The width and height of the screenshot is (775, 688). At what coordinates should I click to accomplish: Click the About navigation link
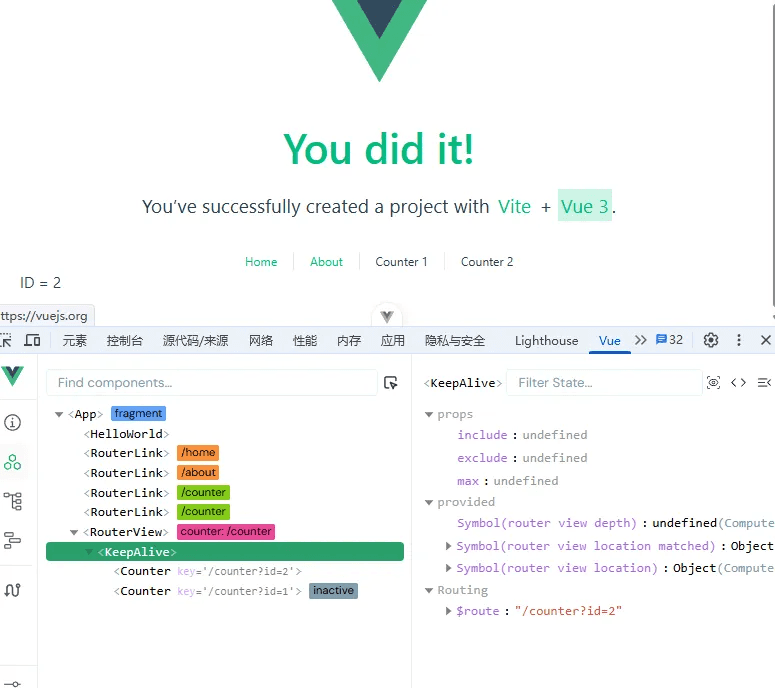tap(326, 262)
